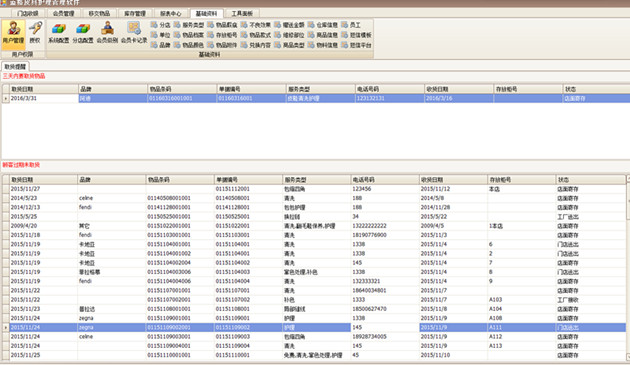Open 品牌 brand settings
This screenshot has width=630, height=365.
161,45
